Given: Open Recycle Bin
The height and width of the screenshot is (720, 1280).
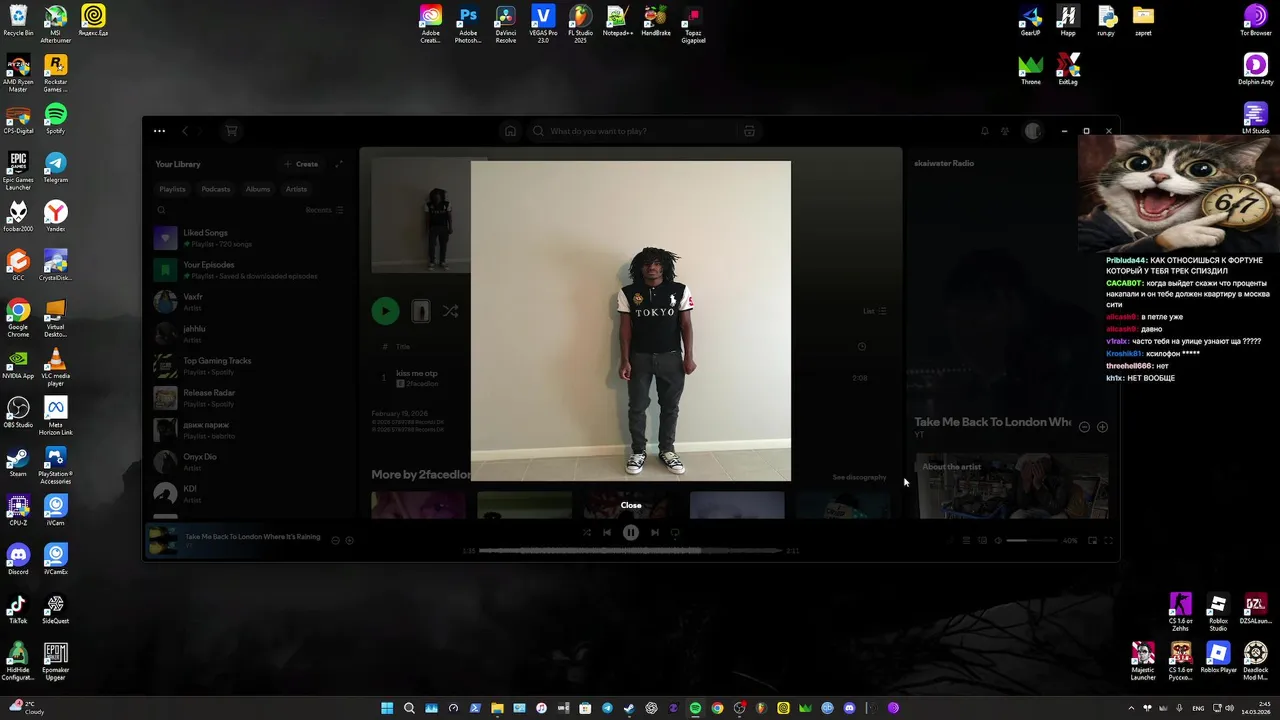Looking at the screenshot, I should click(18, 20).
